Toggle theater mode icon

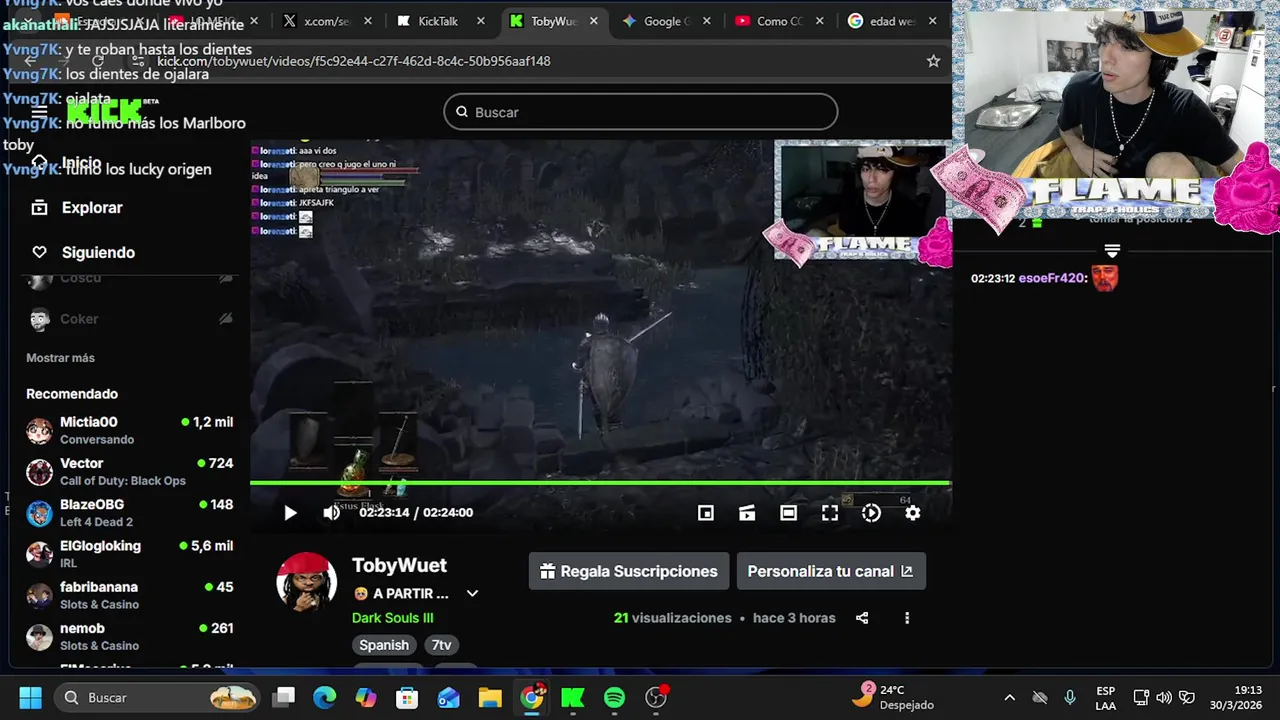coord(789,513)
